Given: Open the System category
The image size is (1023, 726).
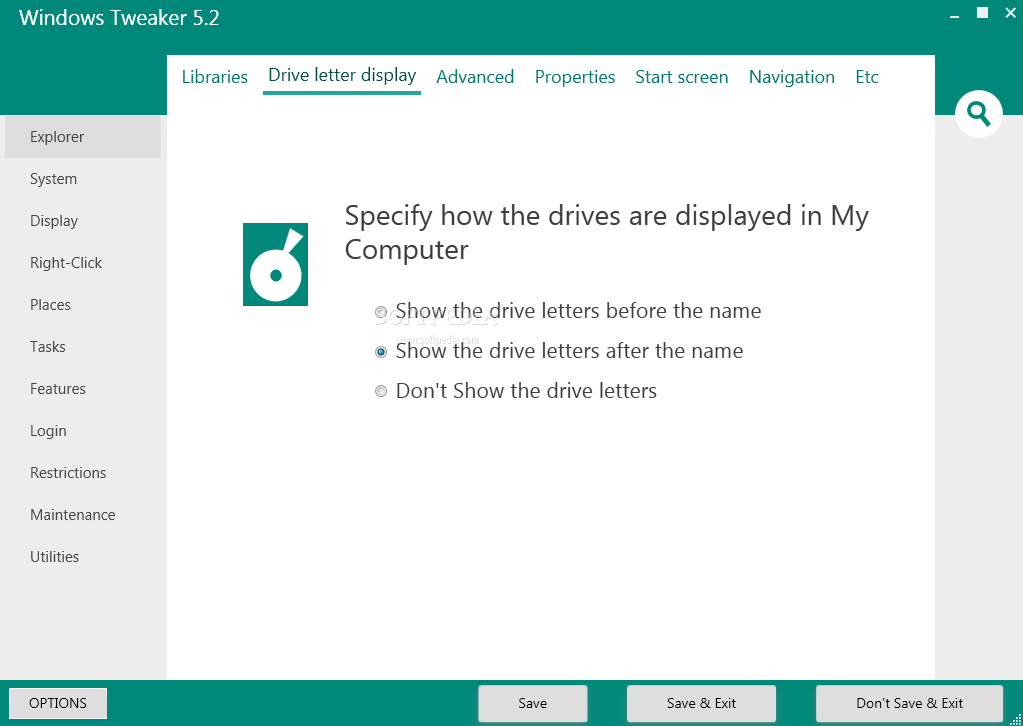Looking at the screenshot, I should (x=83, y=179).
